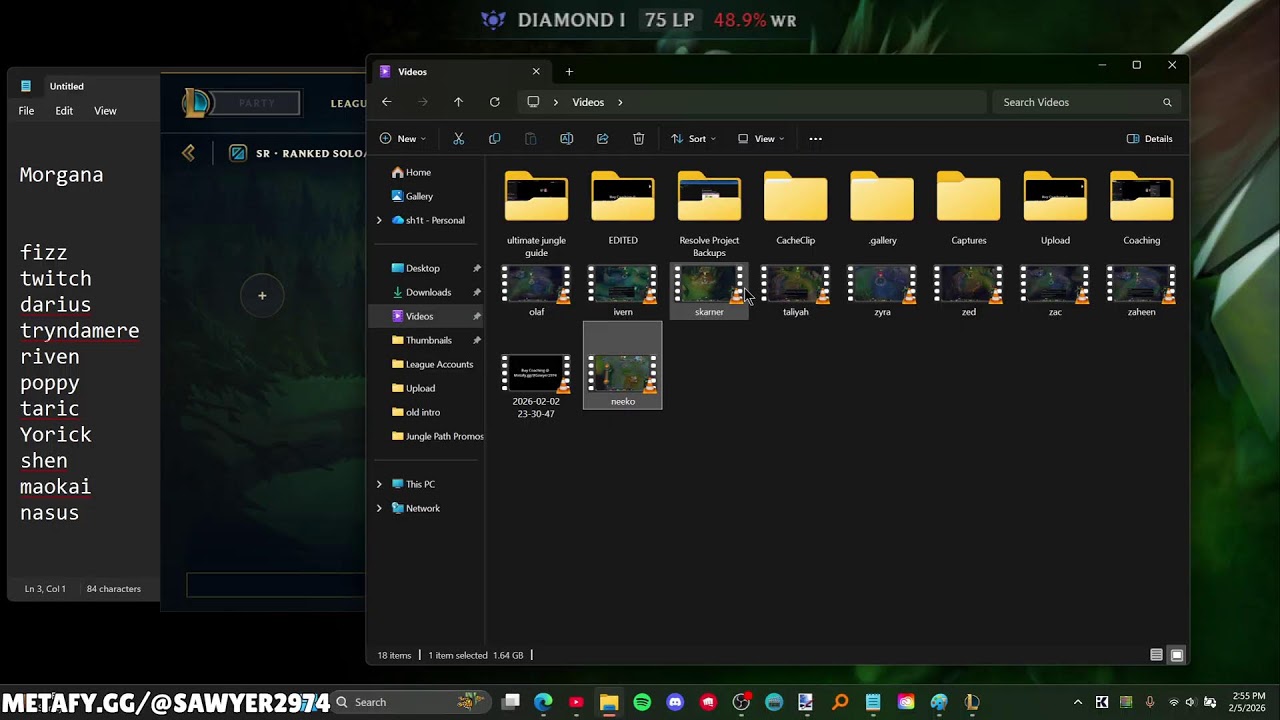Click the chevron after Videos in address bar
Viewport: 1280px width, 720px height.
pyautogui.click(x=620, y=102)
